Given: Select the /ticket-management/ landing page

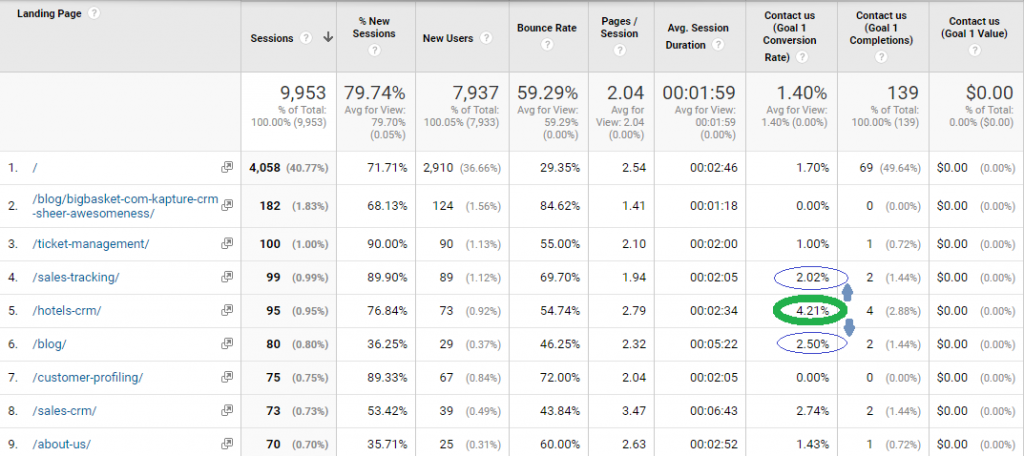Looking at the screenshot, I should 90,244.
